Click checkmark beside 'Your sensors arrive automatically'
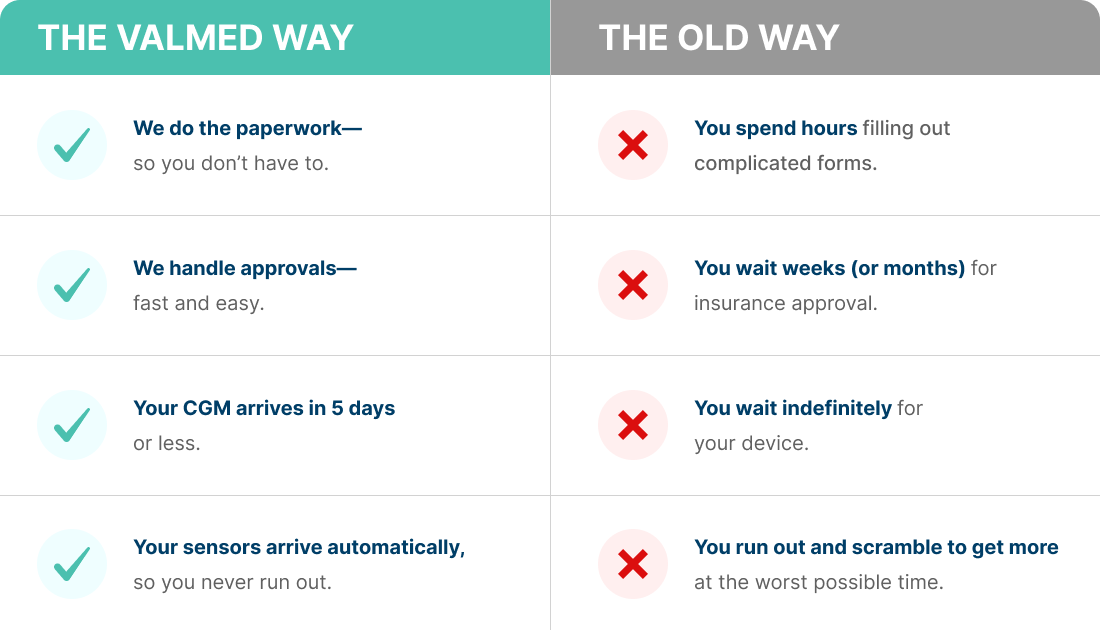 click(72, 564)
